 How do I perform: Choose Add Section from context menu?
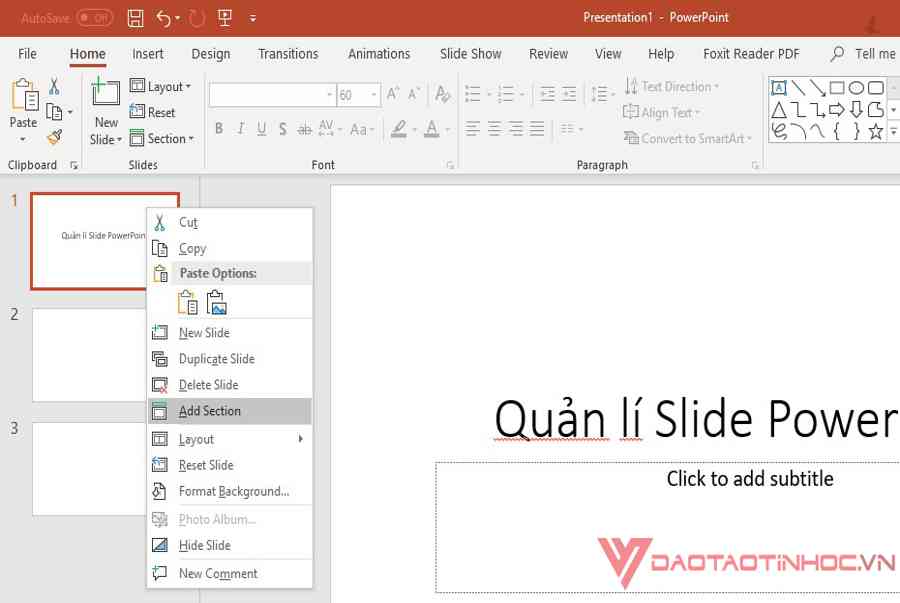click(x=230, y=411)
